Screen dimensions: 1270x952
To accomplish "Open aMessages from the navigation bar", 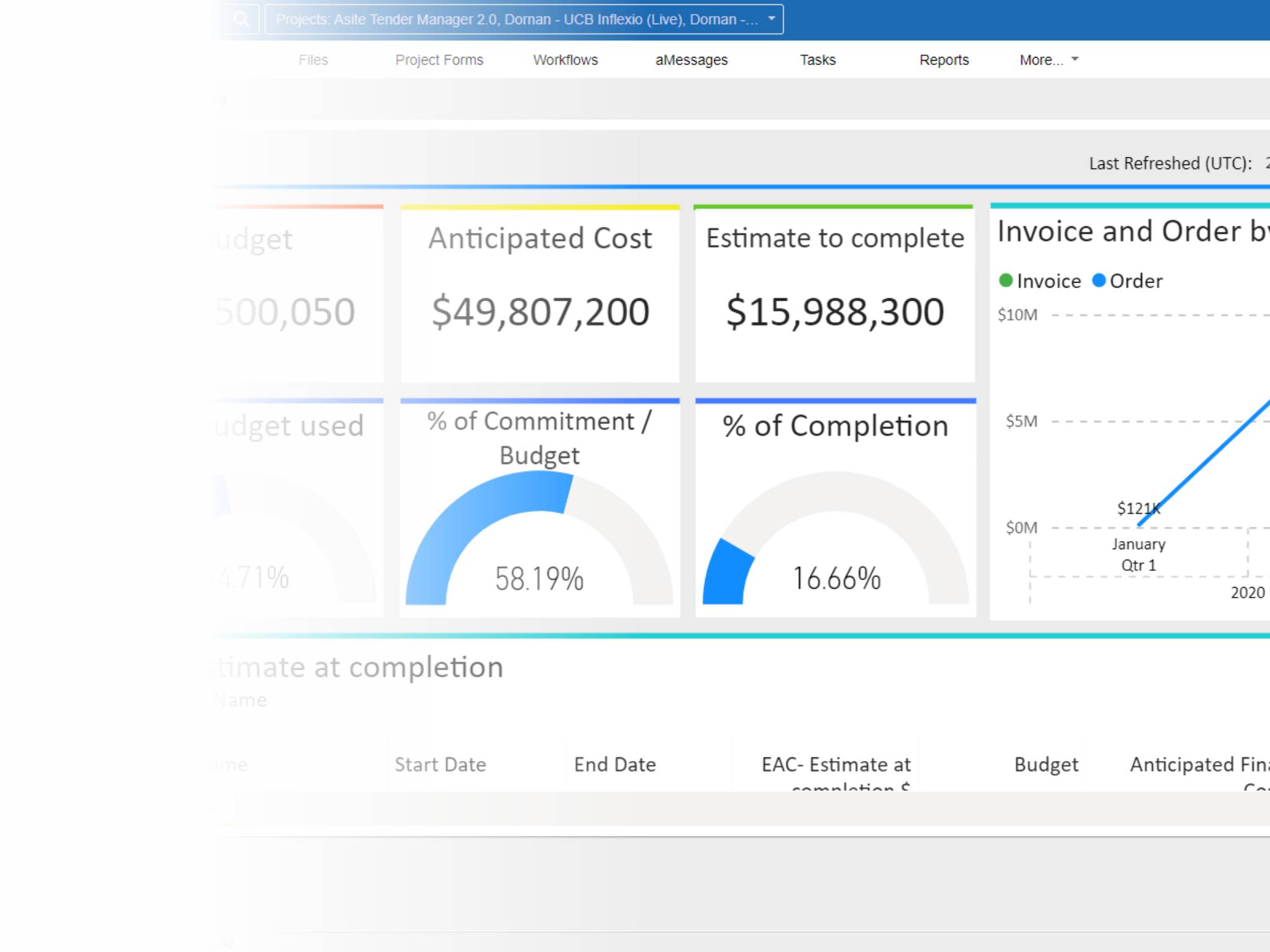I will (691, 59).
